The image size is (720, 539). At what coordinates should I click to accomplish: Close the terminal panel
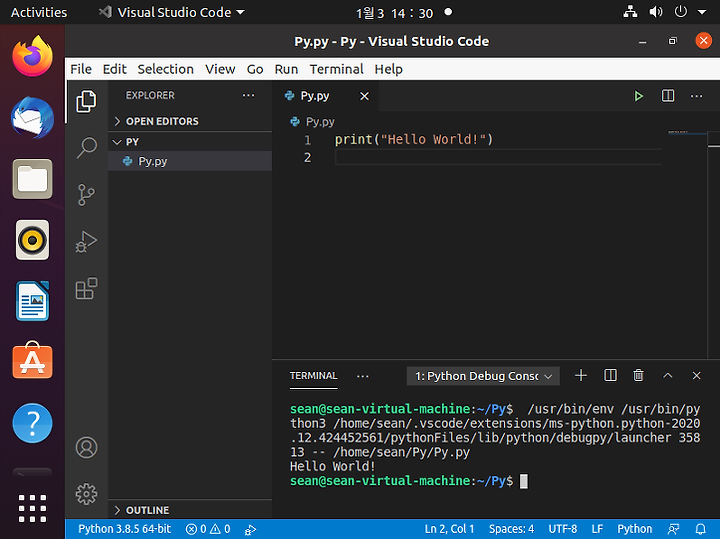697,376
